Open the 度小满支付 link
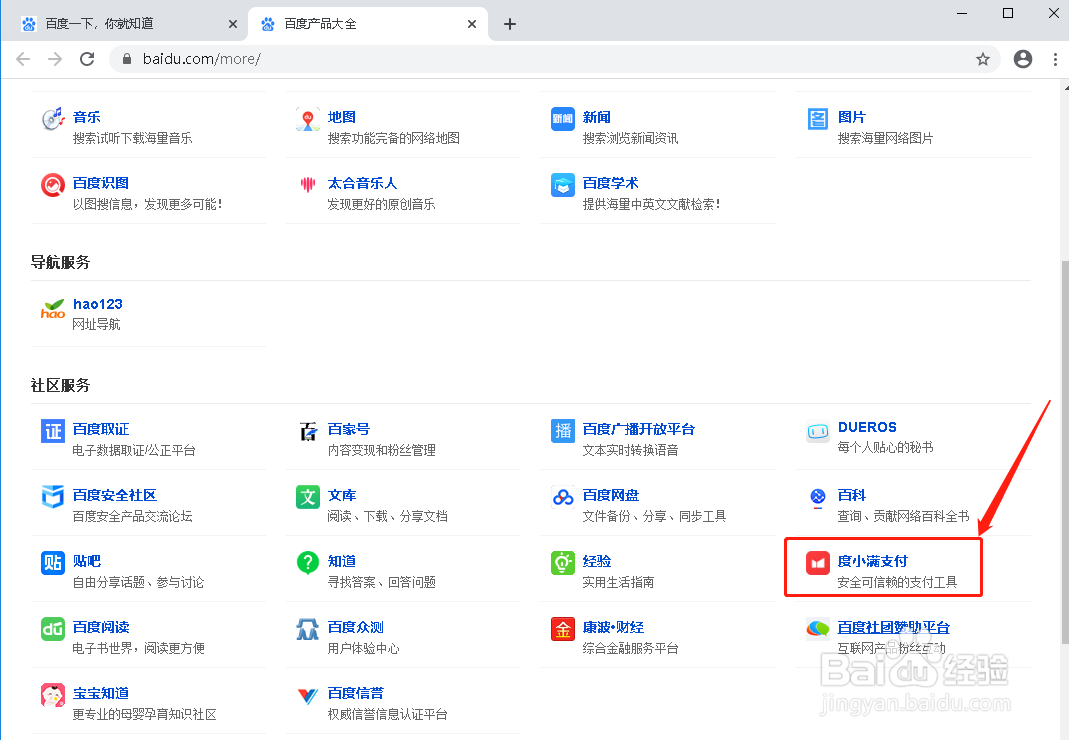The height and width of the screenshot is (740, 1069). pos(873,561)
